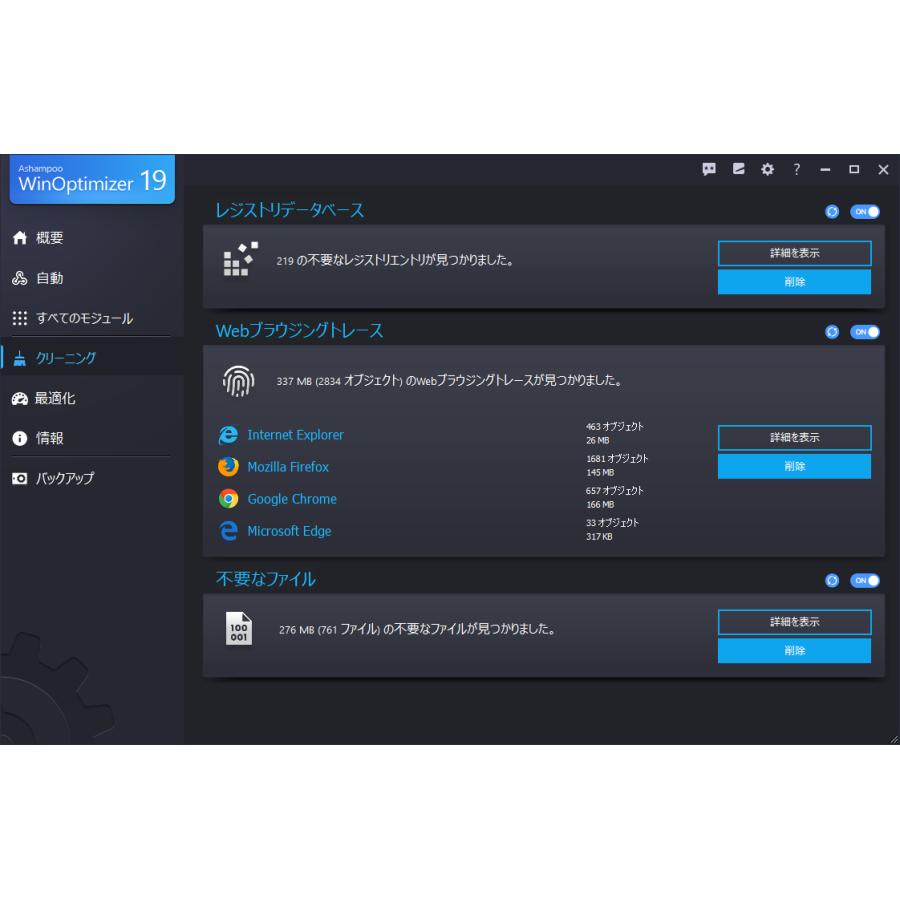
Task: Open Mozilla Firefox trace details link
Action: (288, 467)
